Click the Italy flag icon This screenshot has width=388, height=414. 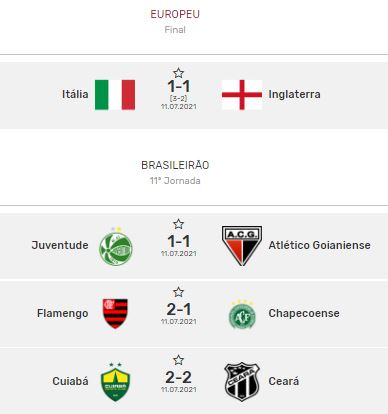tap(115, 95)
